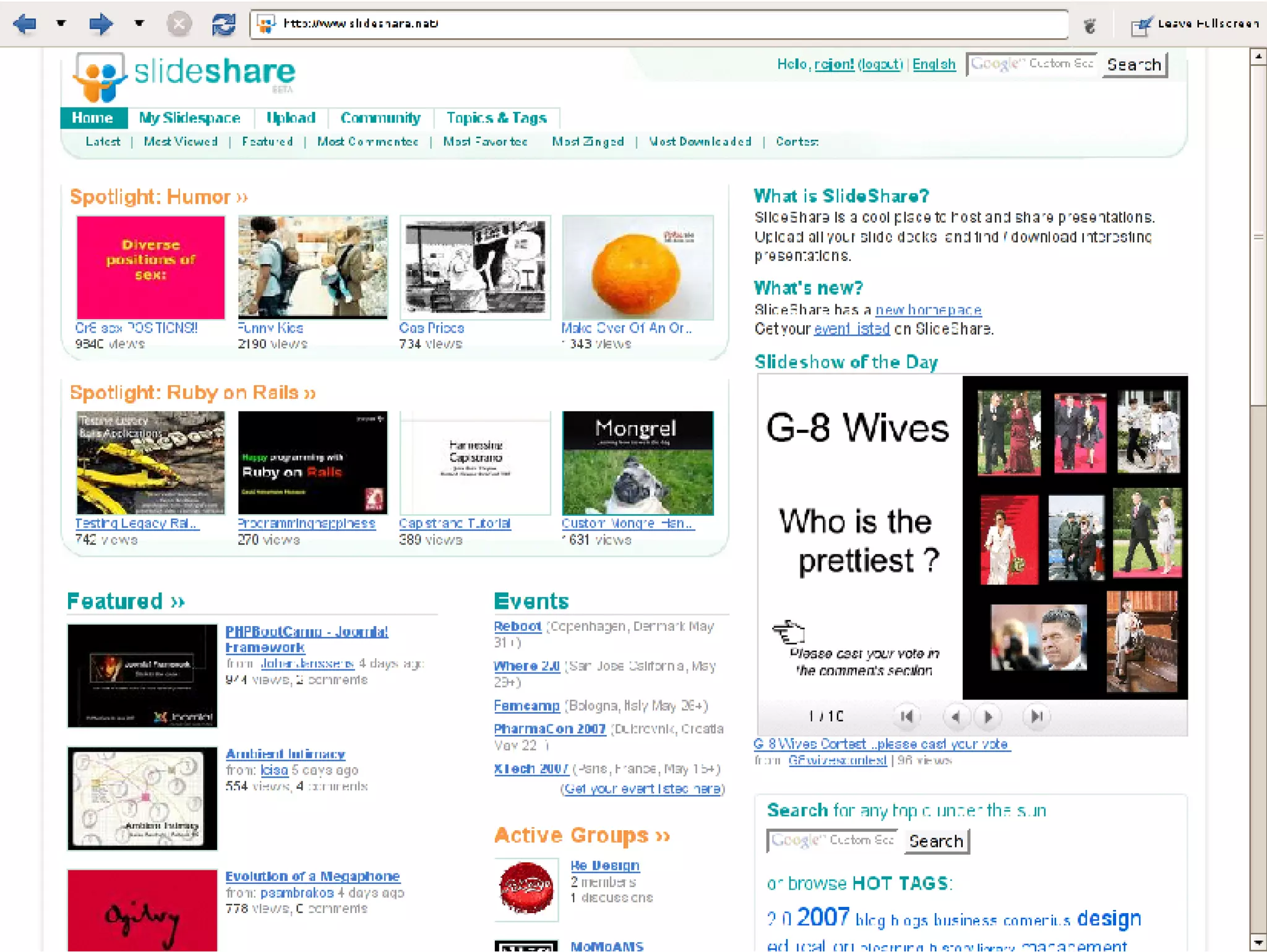The width and height of the screenshot is (1267, 952).
Task: Click the browser forward arrow icon
Action: point(100,24)
